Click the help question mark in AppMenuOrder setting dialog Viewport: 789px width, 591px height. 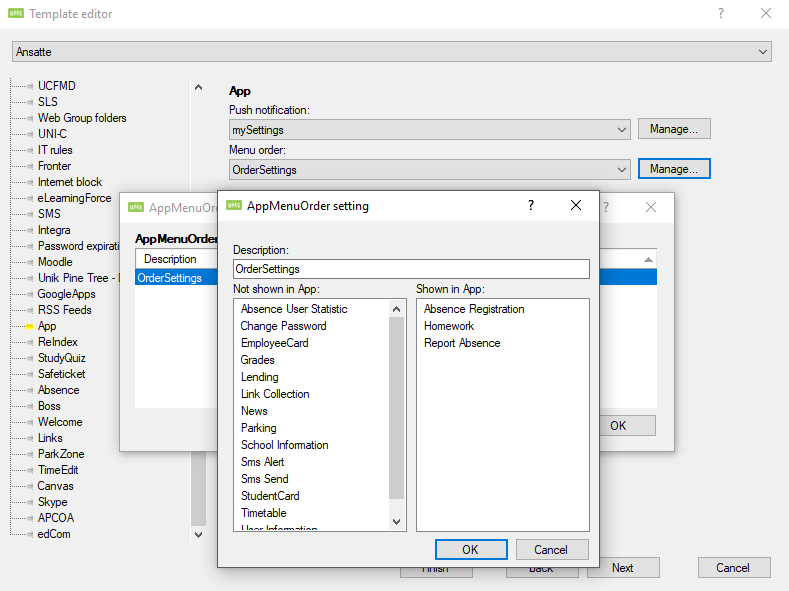(531, 205)
